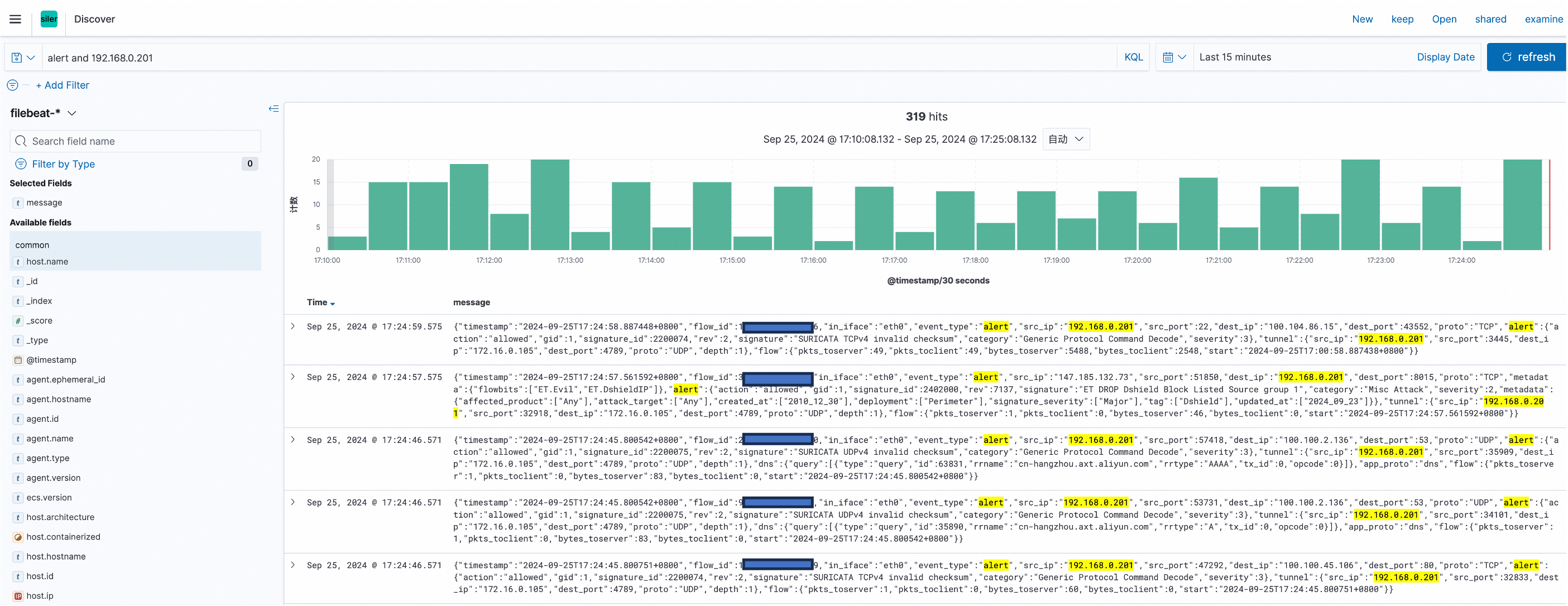Switch query language via KQL button
Viewport: 1568px width, 606px height.
1133,57
